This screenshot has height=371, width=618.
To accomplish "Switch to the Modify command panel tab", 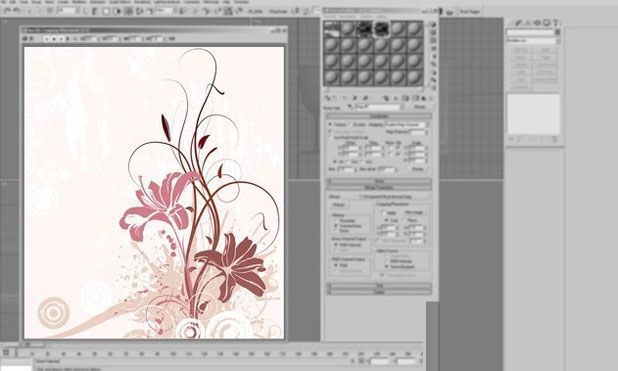I will pyautogui.click(x=519, y=23).
